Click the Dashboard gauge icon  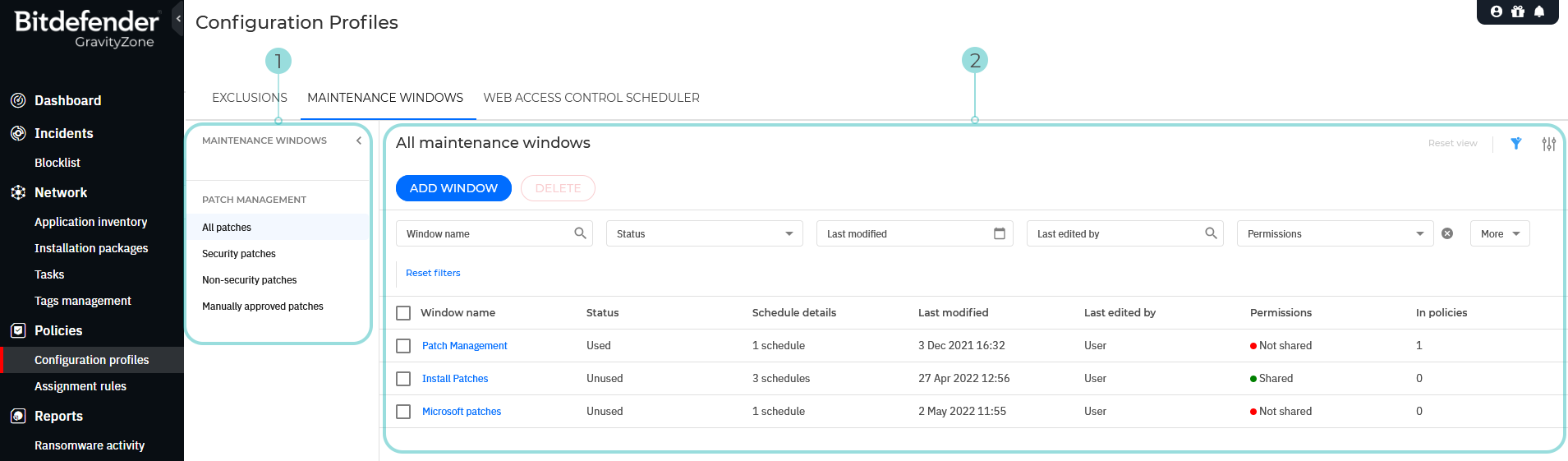[x=18, y=100]
